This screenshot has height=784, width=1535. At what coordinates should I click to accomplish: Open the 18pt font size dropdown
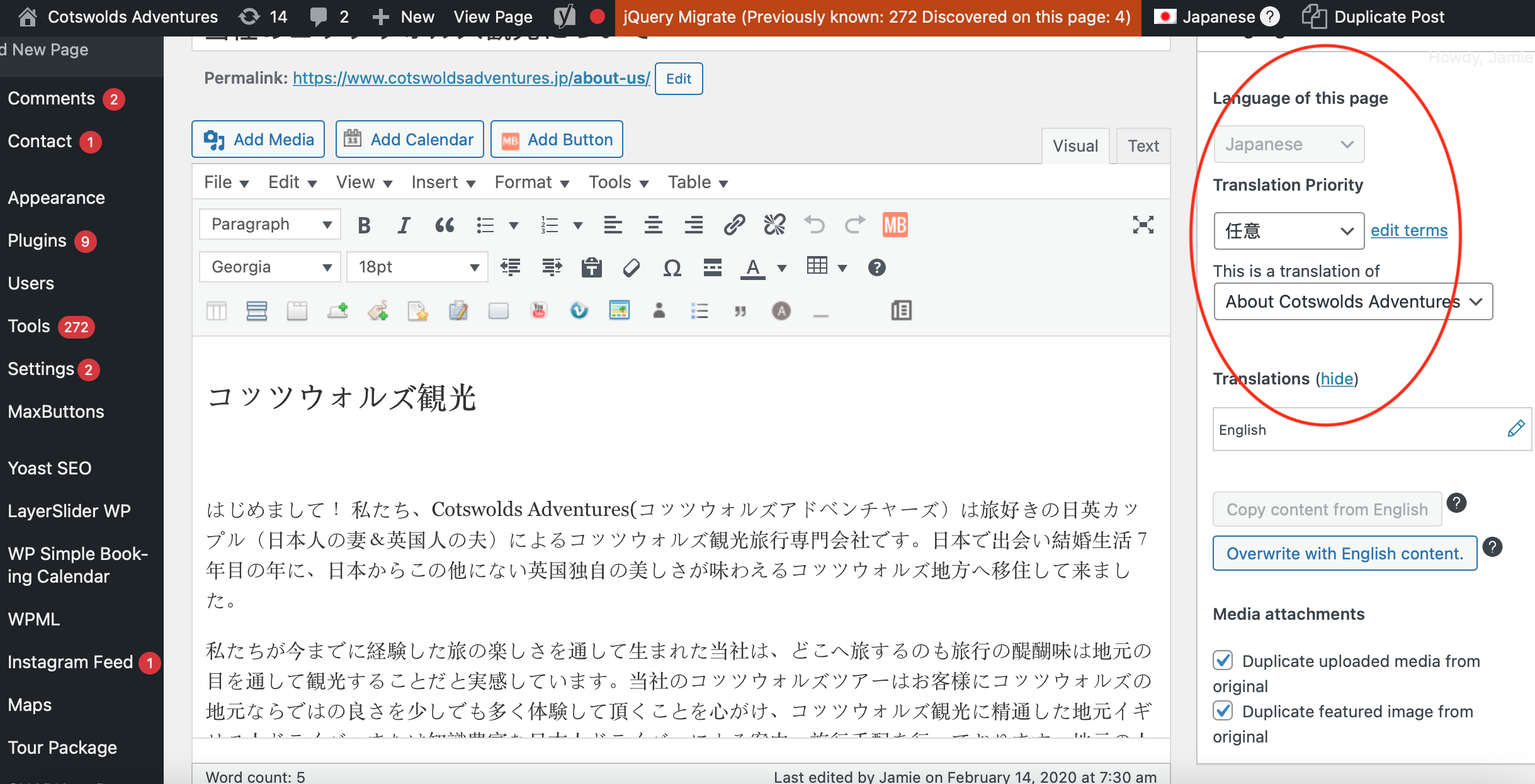pos(417,267)
